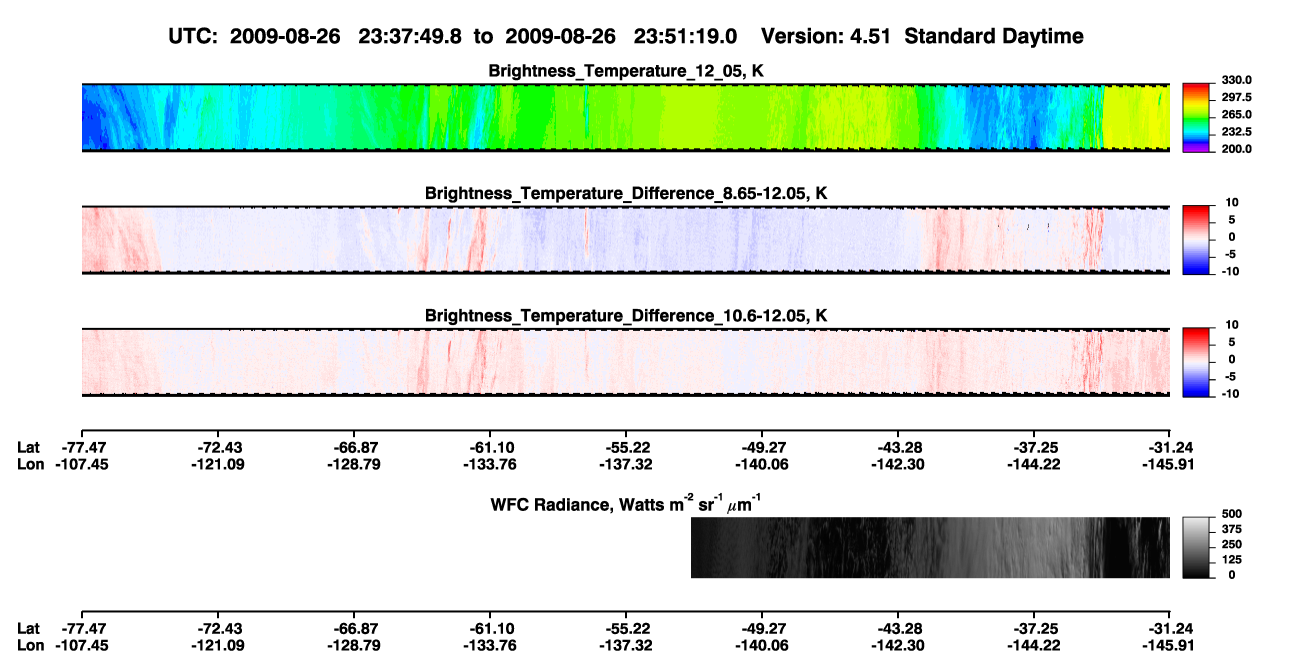This screenshot has height=667, width=1300.
Task: Select the 8.65-12.05 difference image strip
Action: (x=625, y=240)
